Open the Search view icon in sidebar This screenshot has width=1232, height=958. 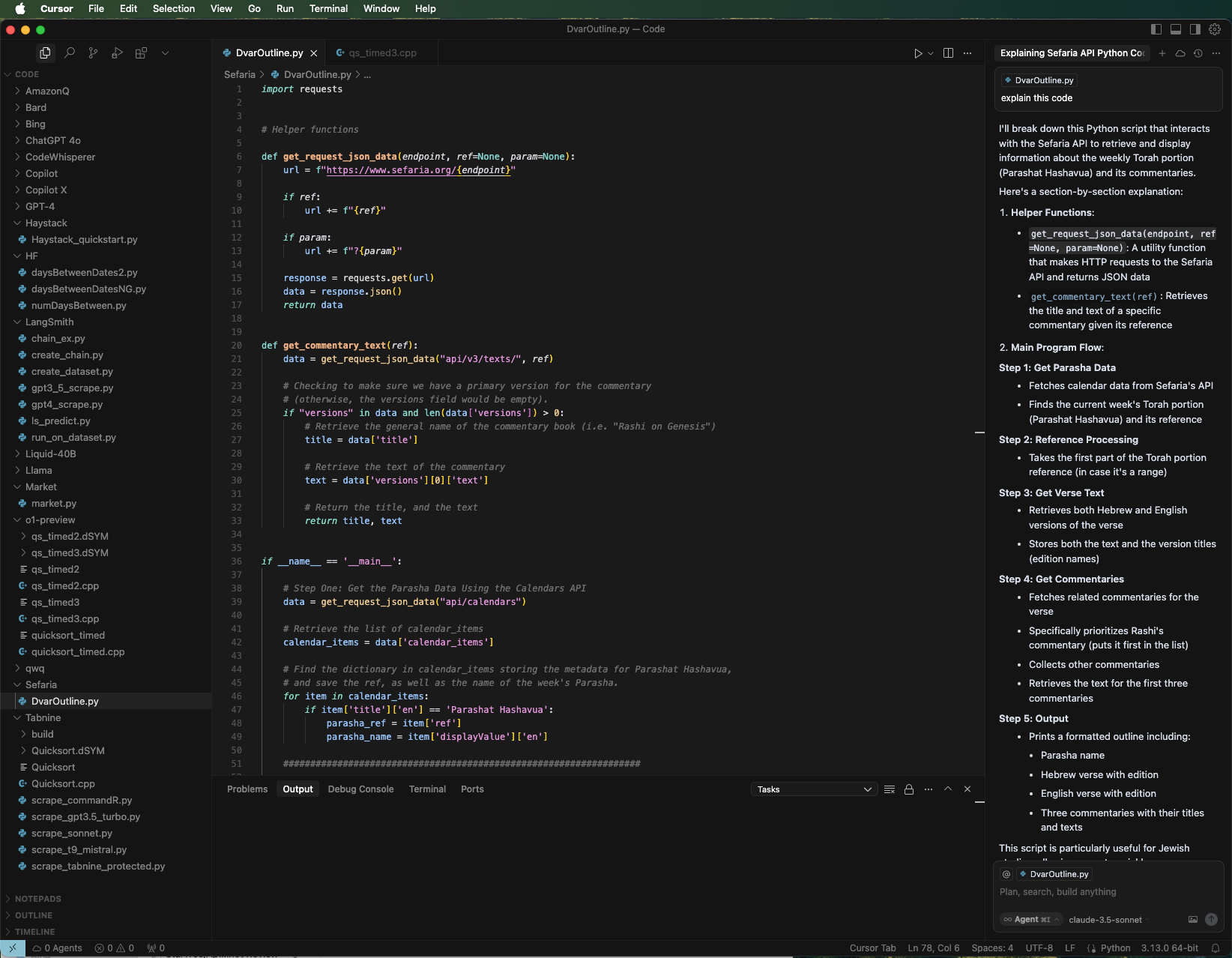coord(70,53)
